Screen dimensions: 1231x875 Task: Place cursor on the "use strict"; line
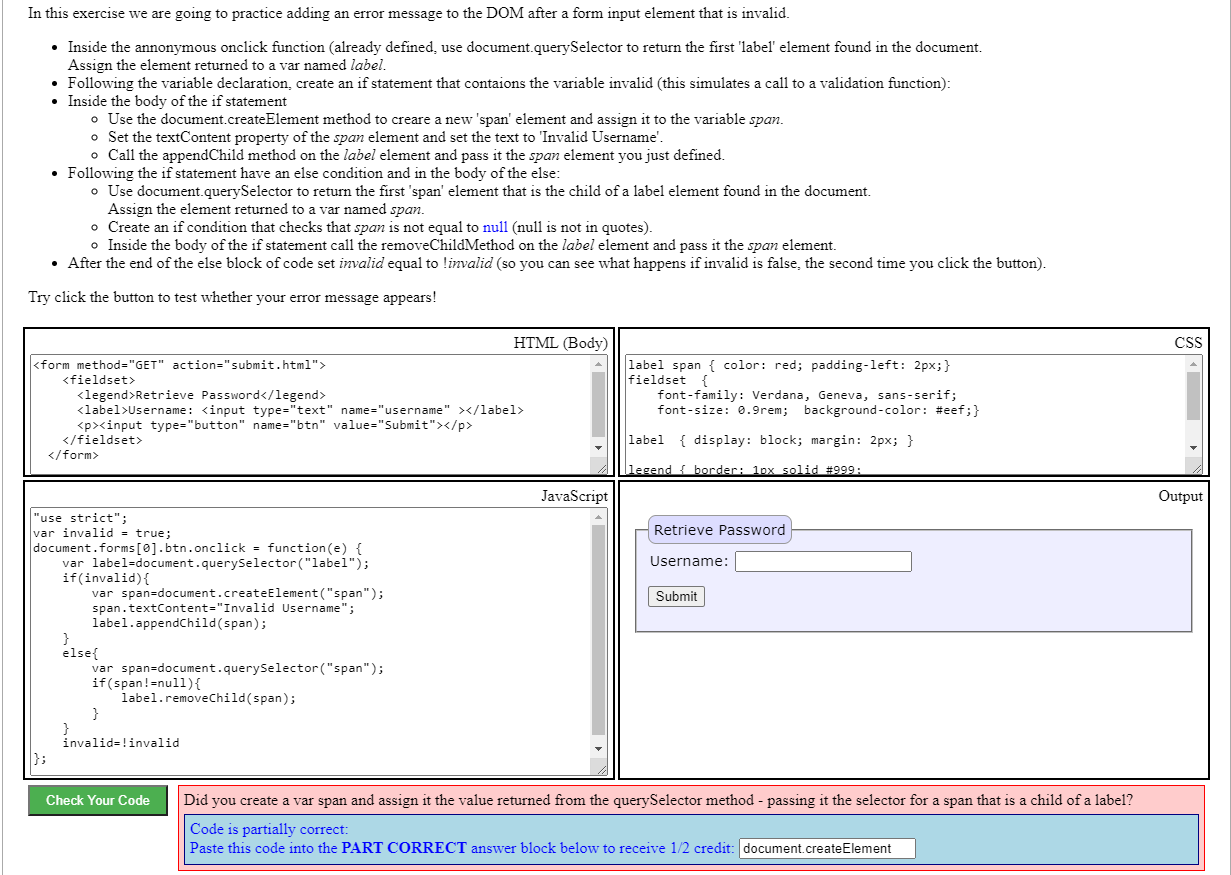[x=81, y=518]
